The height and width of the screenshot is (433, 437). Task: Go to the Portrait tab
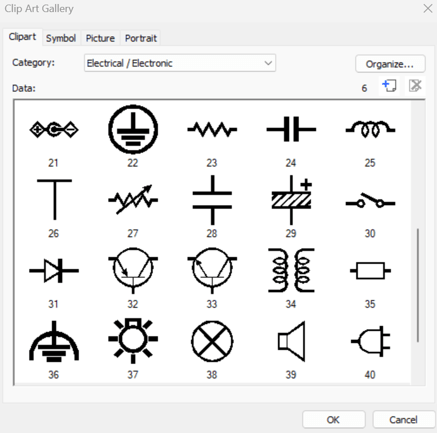coord(141,38)
